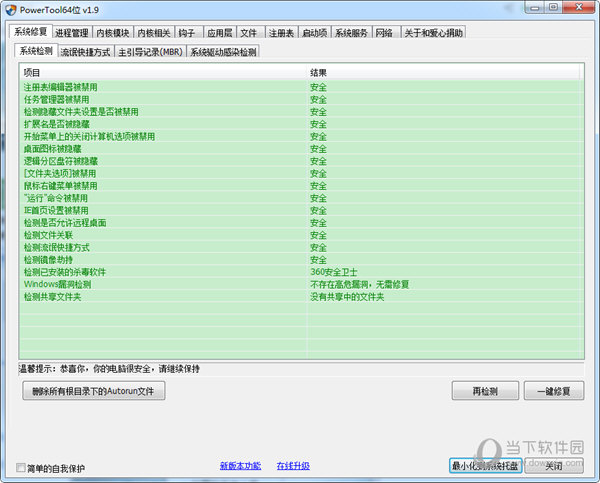
Task: Select the 扩展名是否被隐藏 row
Action: (x=302, y=124)
